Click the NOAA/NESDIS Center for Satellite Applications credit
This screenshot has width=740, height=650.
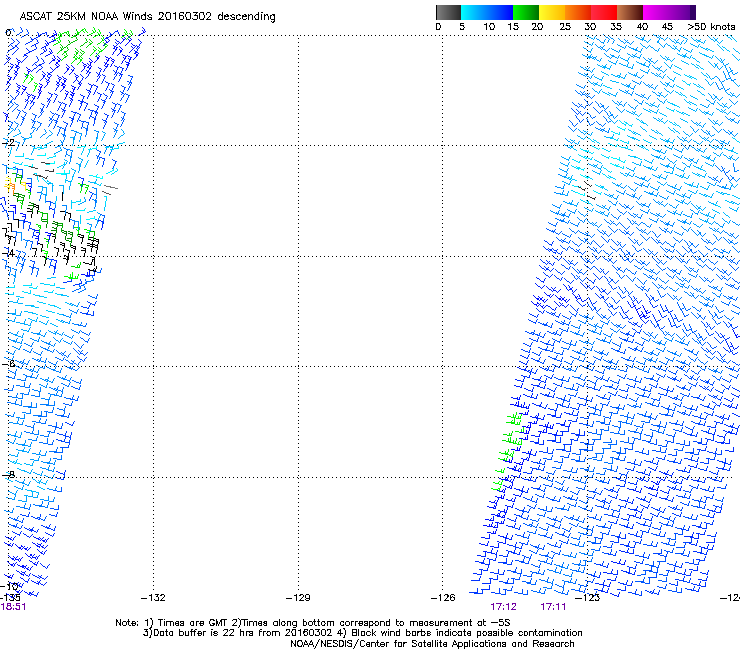click(432, 644)
